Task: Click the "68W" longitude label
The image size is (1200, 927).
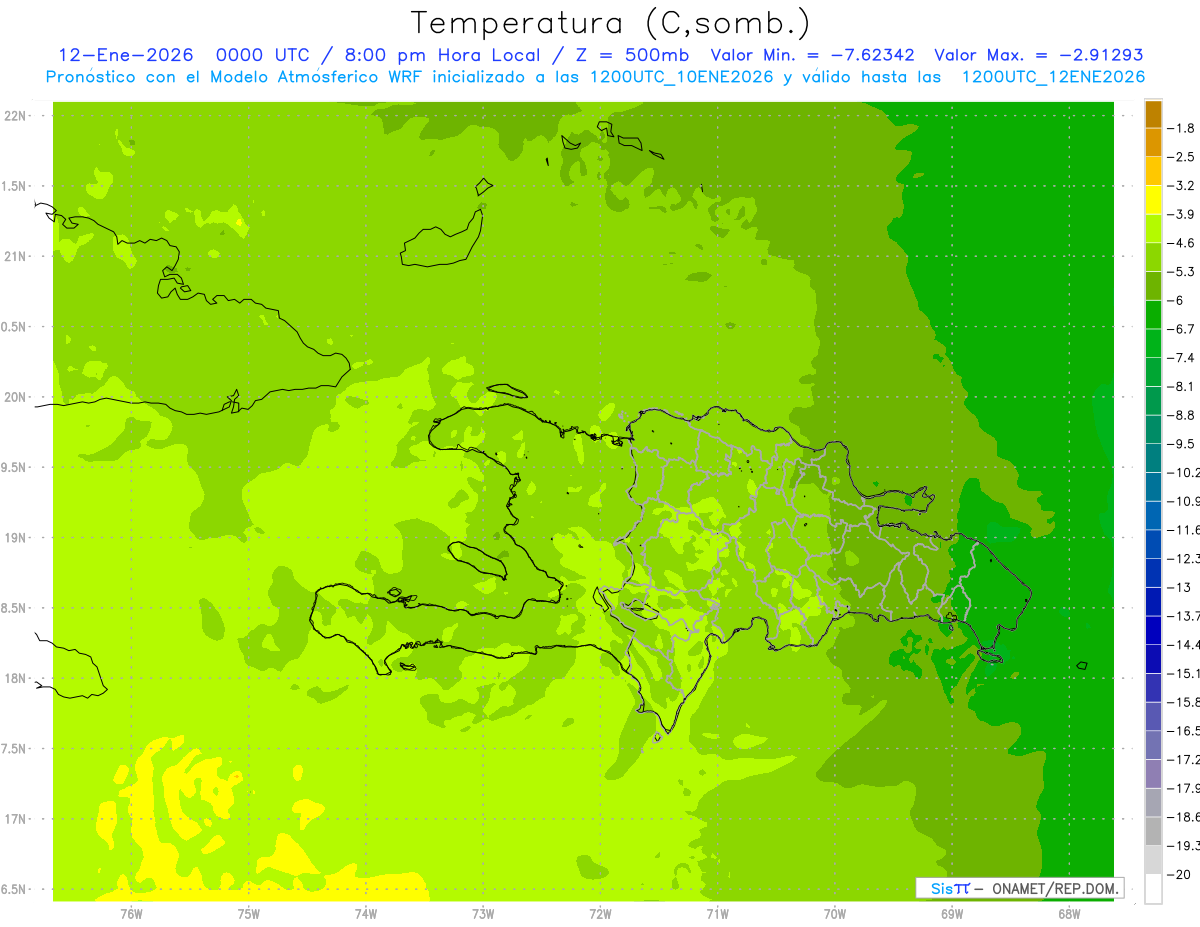Action: [1069, 913]
